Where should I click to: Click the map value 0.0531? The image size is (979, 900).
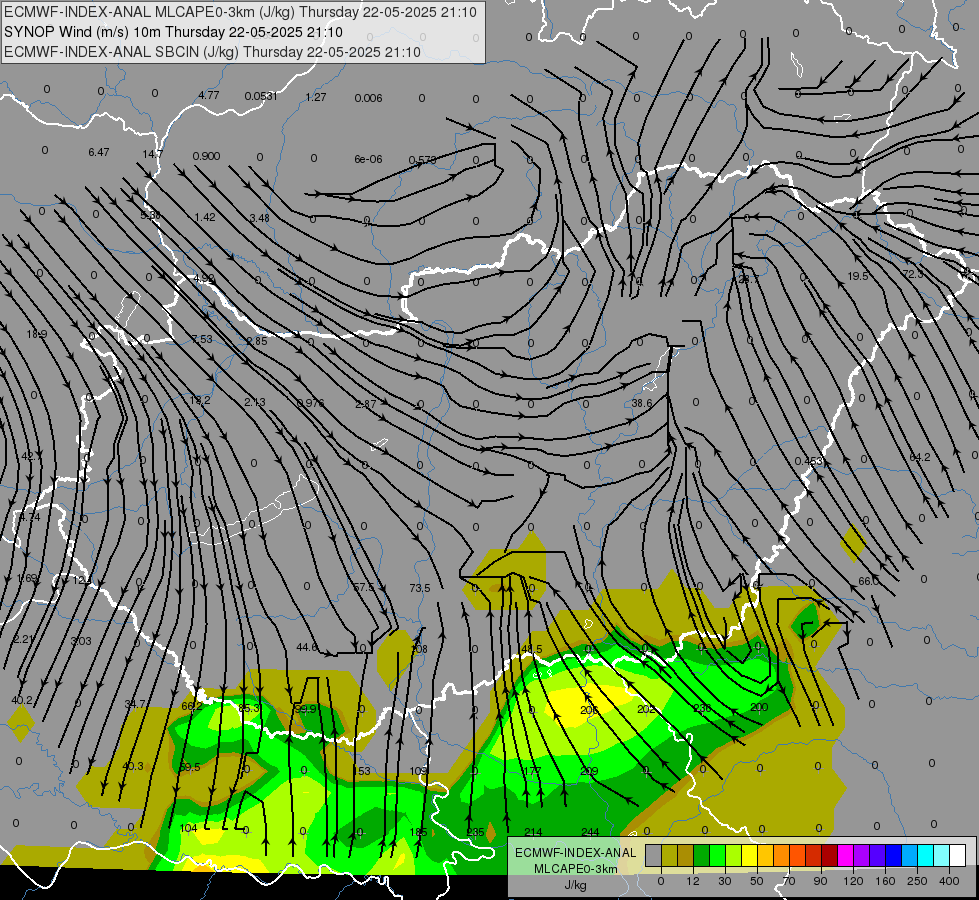click(x=261, y=96)
